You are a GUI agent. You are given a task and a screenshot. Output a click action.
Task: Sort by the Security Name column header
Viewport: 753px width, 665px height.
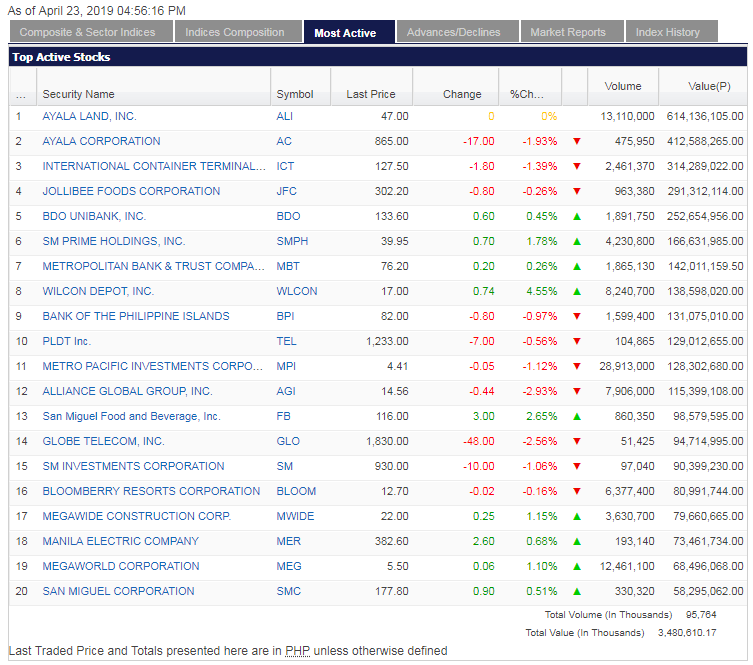pyautogui.click(x=78, y=94)
